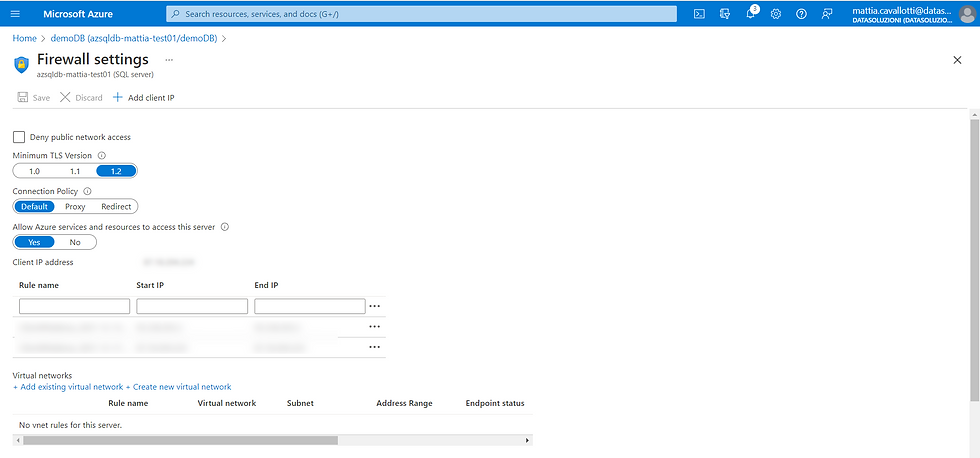Click 'No vnet rules for this server.' text
This screenshot has width=980, height=458.
pos(71,425)
